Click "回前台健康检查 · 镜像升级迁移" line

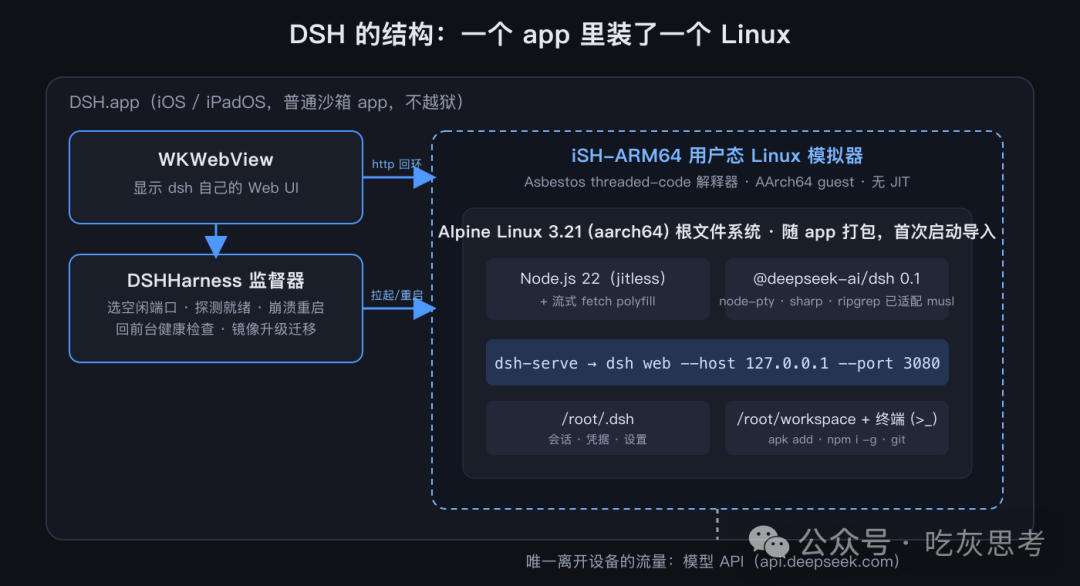coord(216,329)
